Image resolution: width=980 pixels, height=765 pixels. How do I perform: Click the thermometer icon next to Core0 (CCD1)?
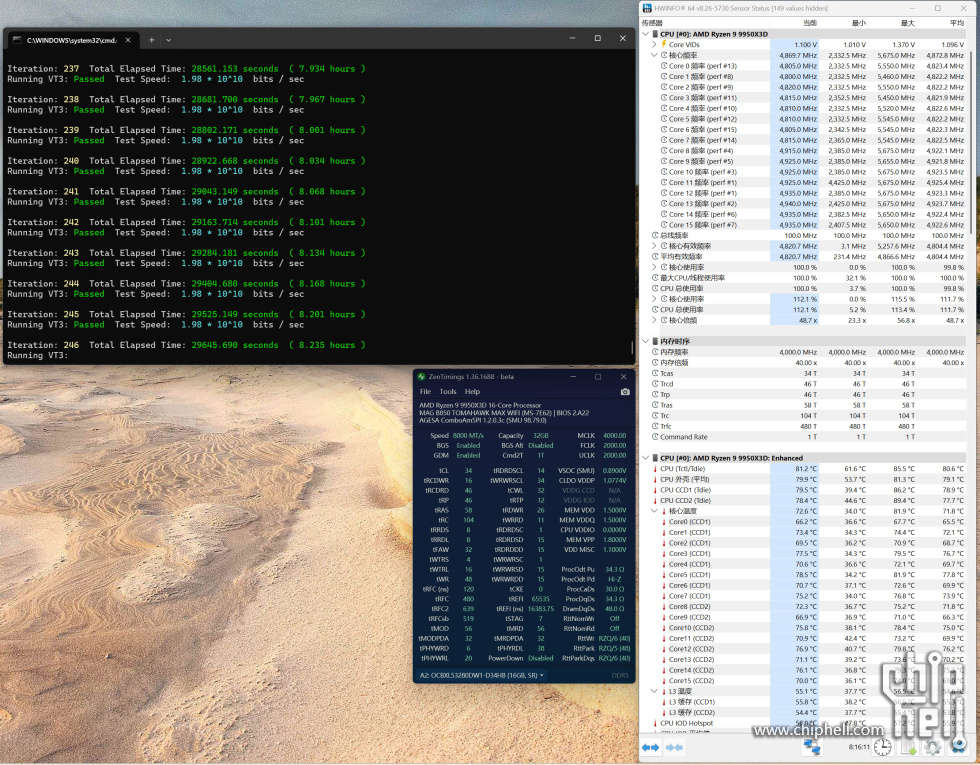664,522
